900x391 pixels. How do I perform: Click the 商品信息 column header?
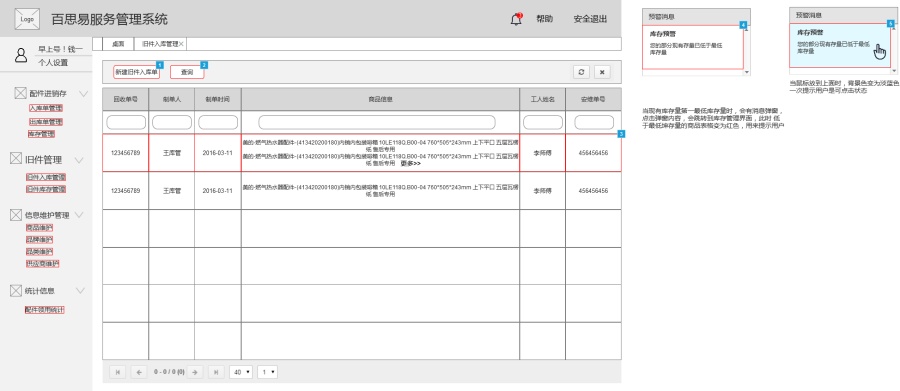380,99
